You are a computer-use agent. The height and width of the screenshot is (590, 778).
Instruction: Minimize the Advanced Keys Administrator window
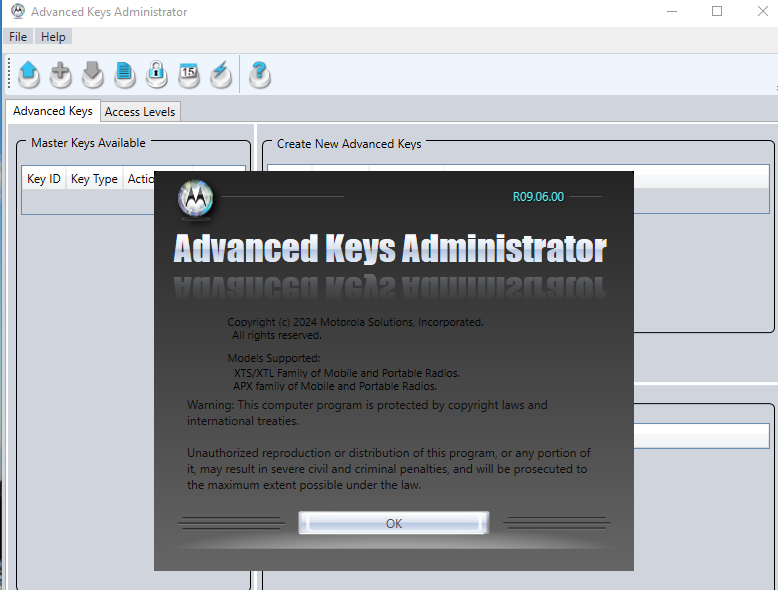(x=672, y=11)
